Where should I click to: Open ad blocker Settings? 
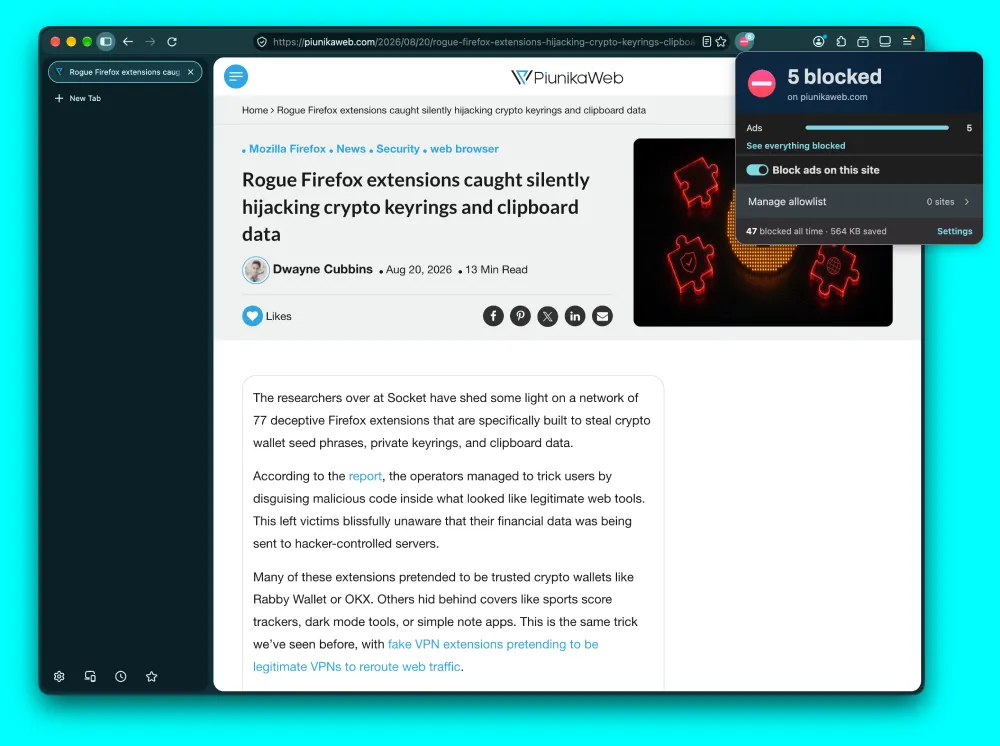pyautogui.click(x=954, y=231)
